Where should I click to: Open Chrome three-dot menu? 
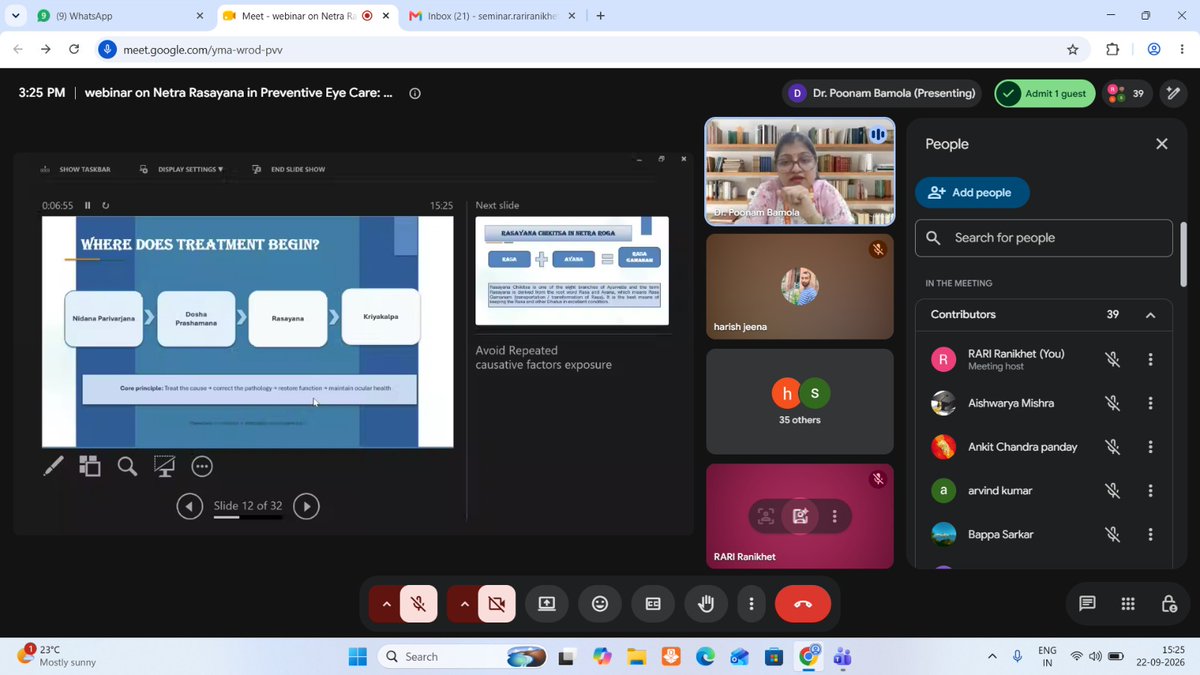(1183, 49)
